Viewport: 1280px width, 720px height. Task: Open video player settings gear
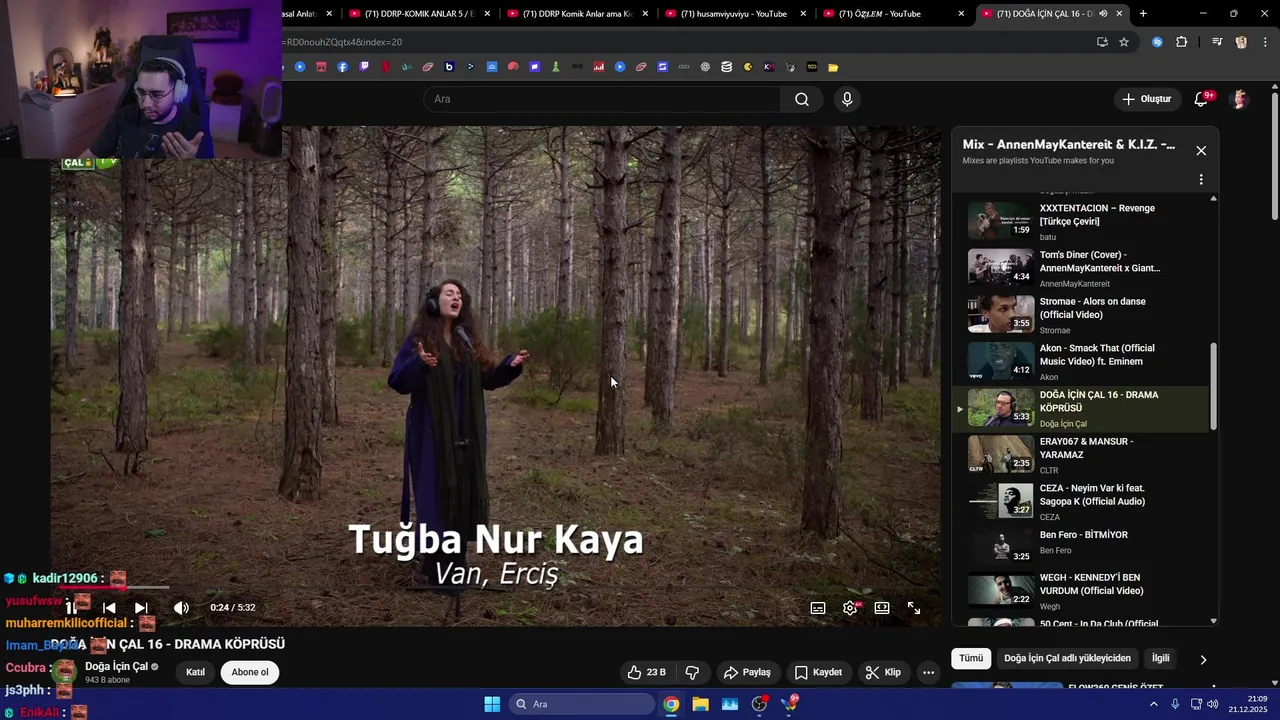(850, 608)
